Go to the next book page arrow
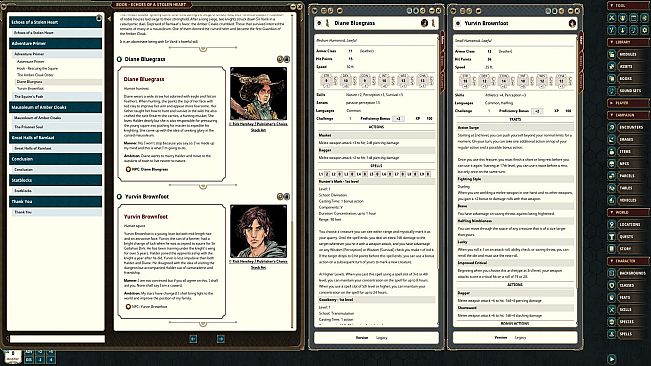This screenshot has height=366, width=651. point(221,339)
